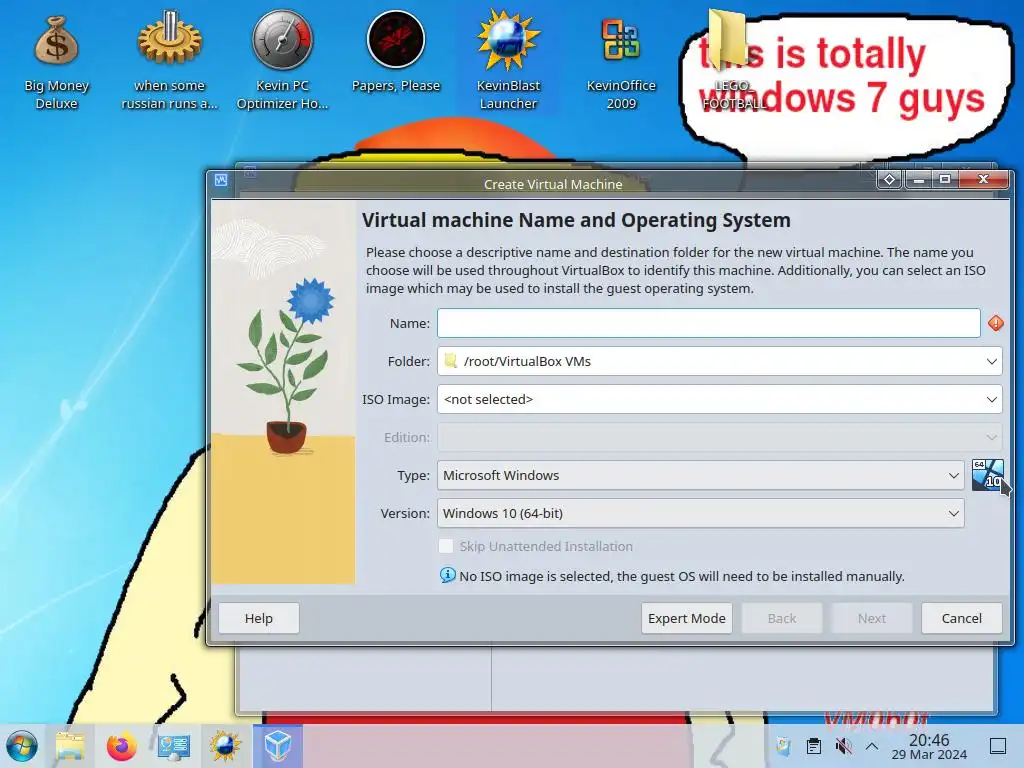Open the file manager in taskbar
This screenshot has width=1024, height=768.
pos(70,746)
